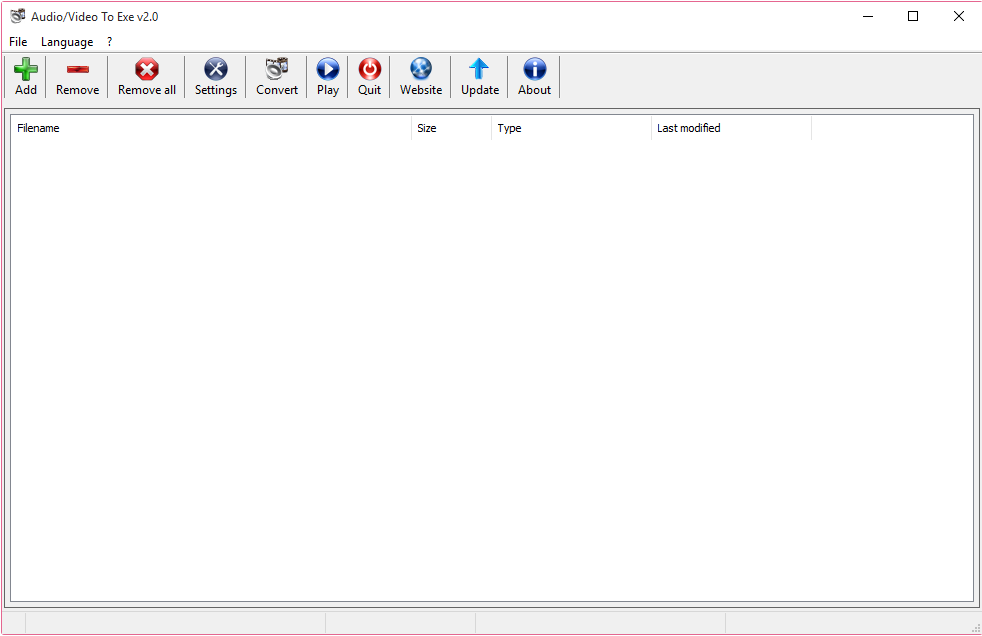Viewport: 982px width, 636px height.
Task: Sort by the Last modified column header
Action: pos(731,128)
